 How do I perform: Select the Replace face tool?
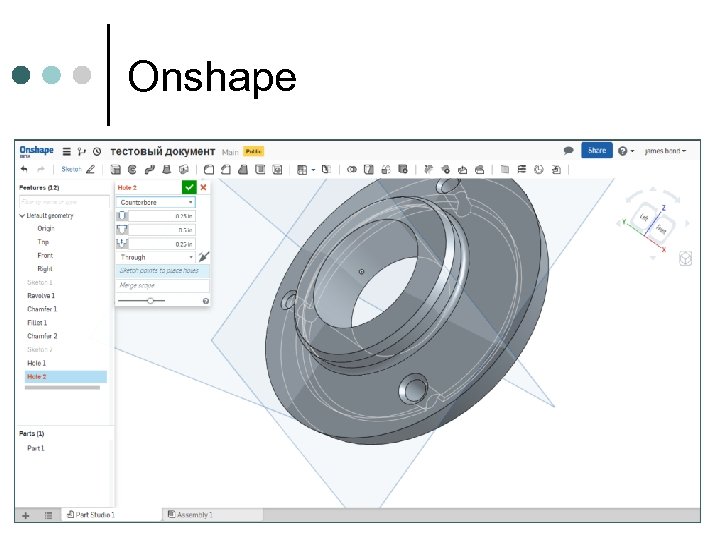tap(479, 170)
